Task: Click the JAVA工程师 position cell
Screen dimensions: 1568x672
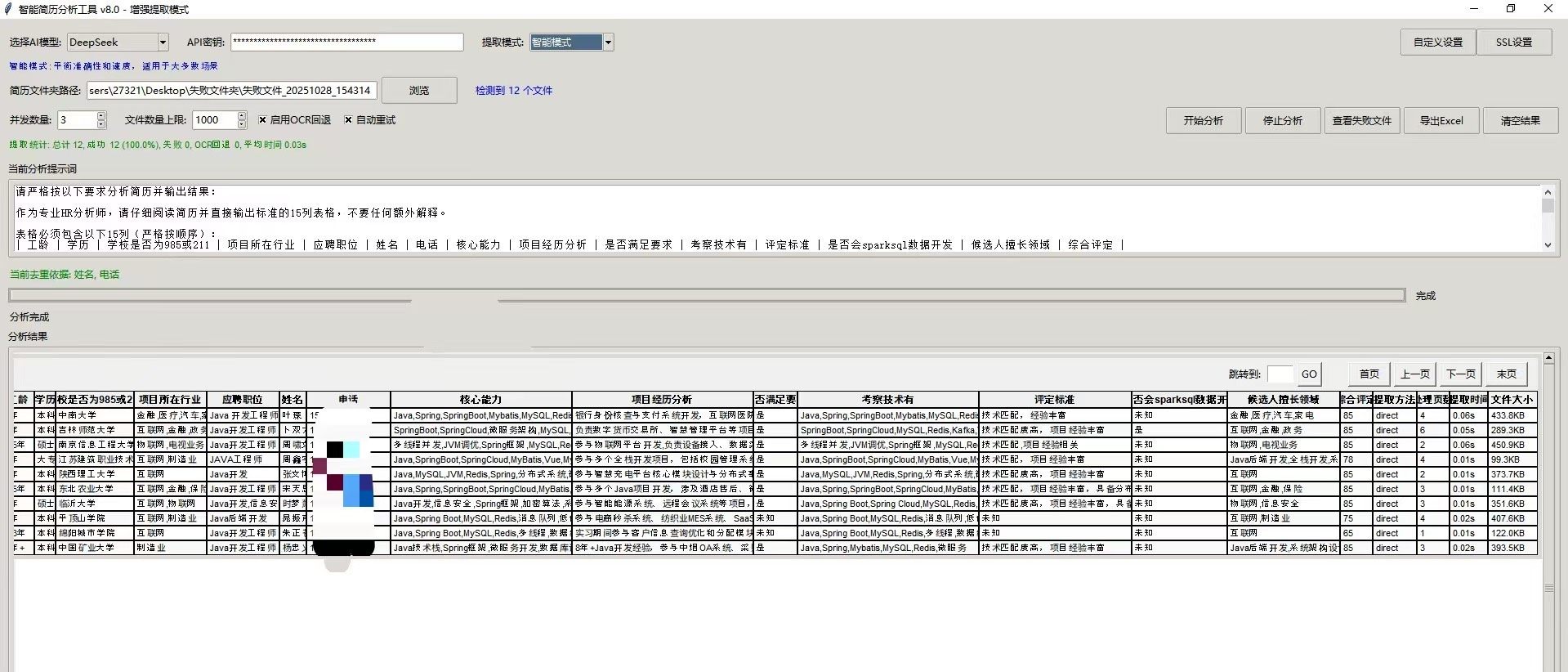Action: pyautogui.click(x=243, y=459)
